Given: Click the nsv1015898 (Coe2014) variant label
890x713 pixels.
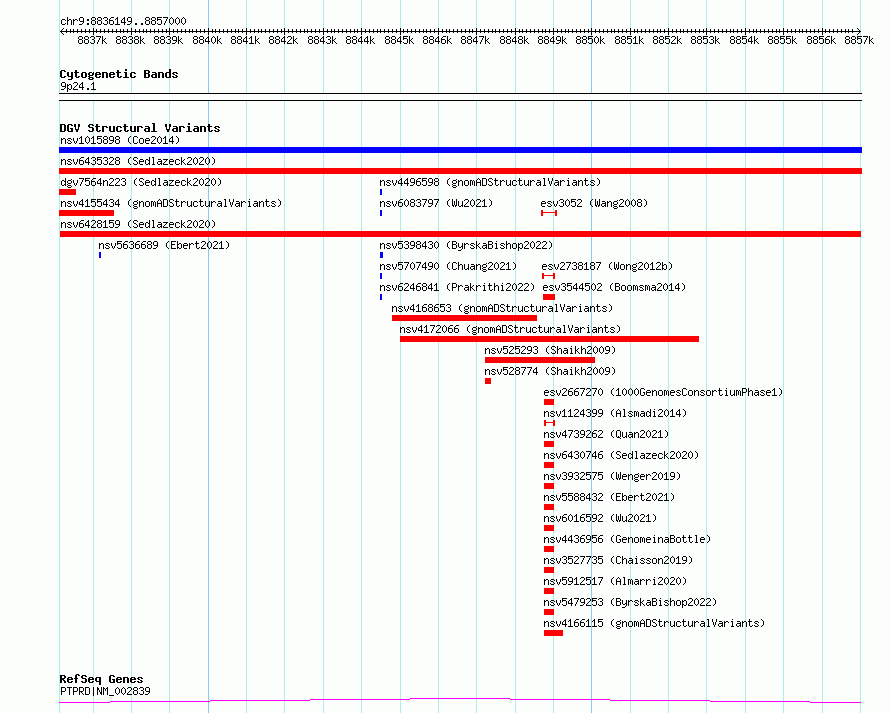Looking at the screenshot, I should point(120,140).
